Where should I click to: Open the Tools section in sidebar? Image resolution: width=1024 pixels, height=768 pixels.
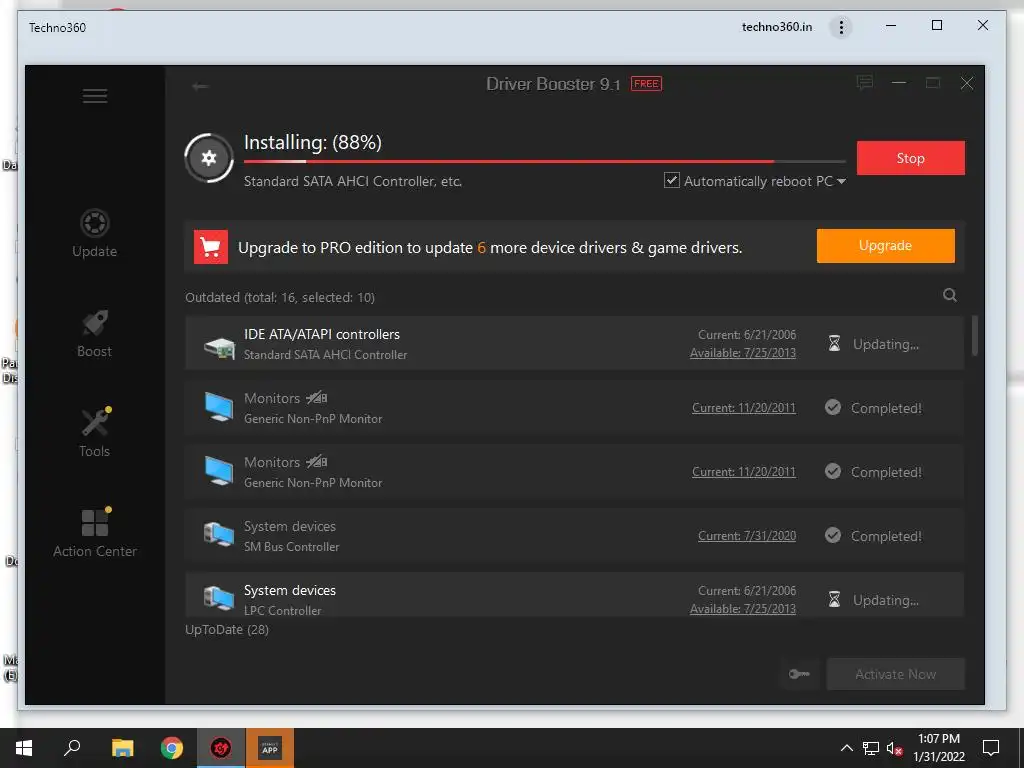(x=95, y=433)
